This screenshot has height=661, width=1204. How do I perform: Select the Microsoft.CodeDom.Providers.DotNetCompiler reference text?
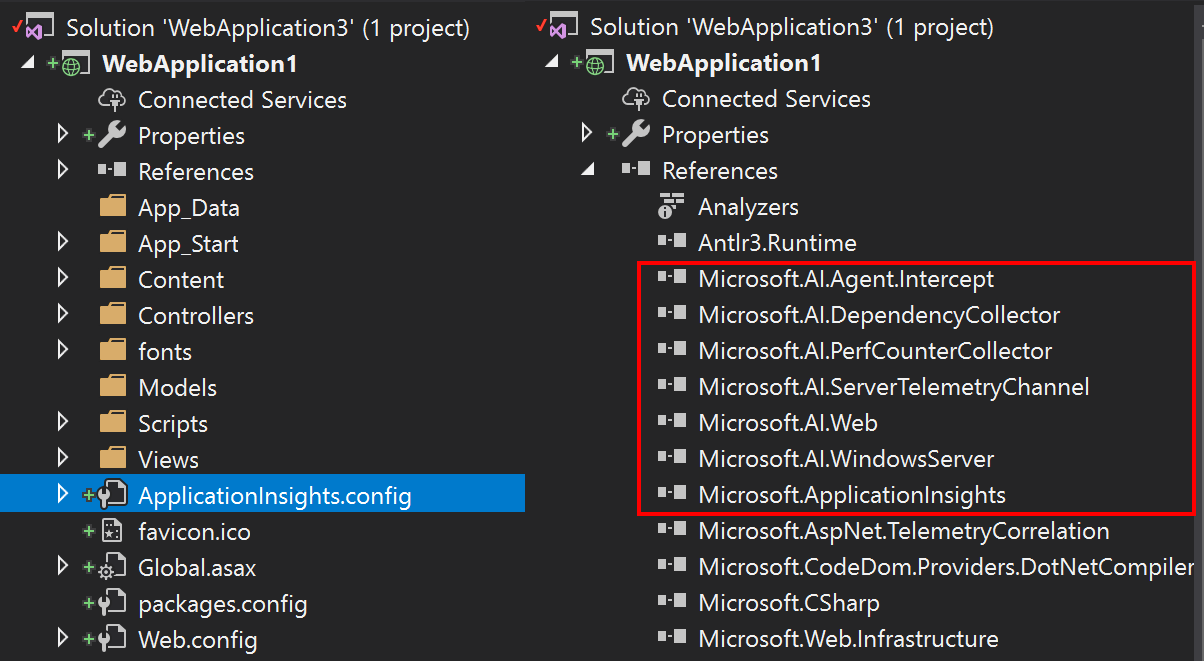click(x=946, y=567)
